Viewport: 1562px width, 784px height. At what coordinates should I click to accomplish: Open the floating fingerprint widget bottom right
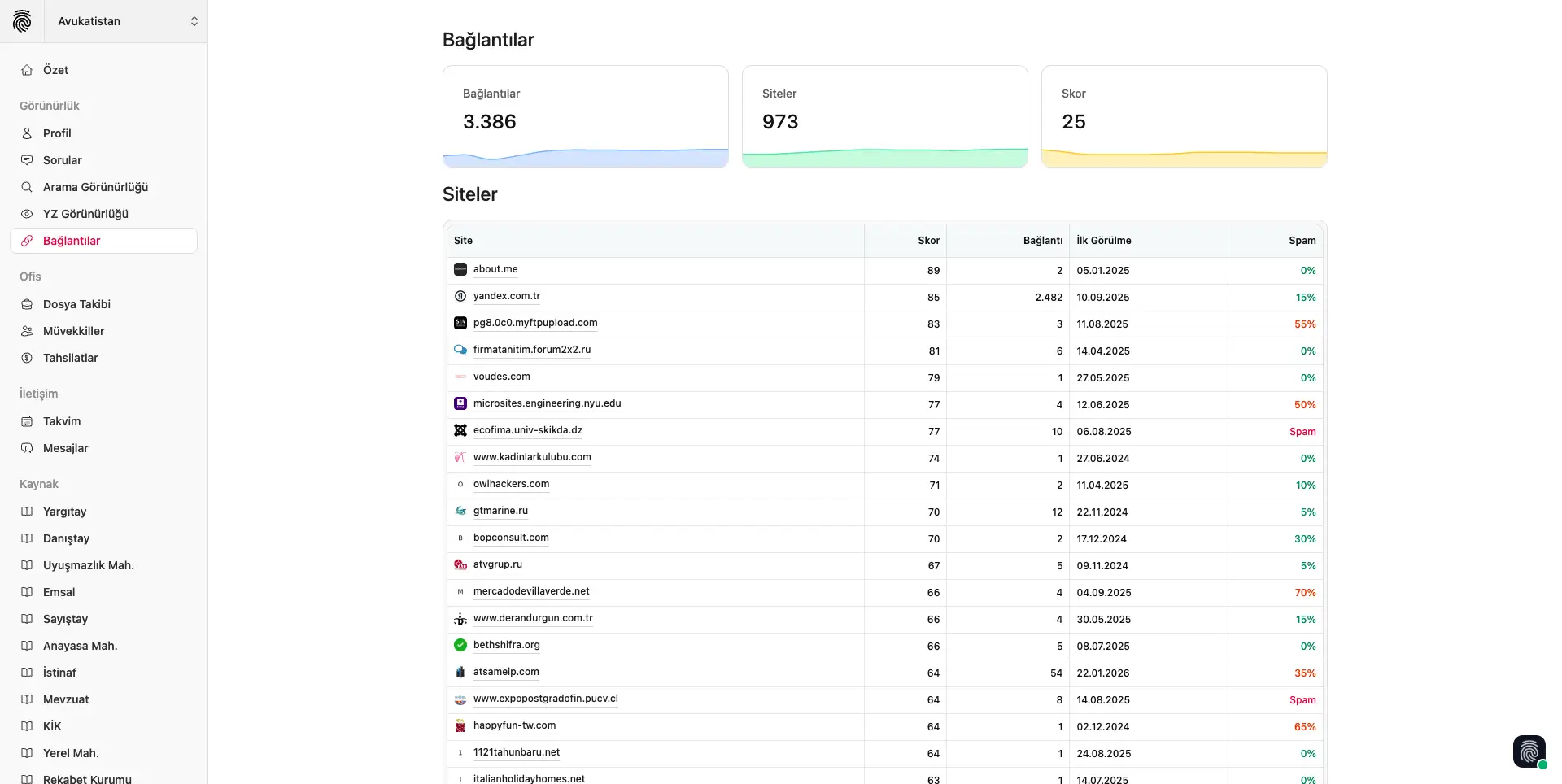point(1529,751)
